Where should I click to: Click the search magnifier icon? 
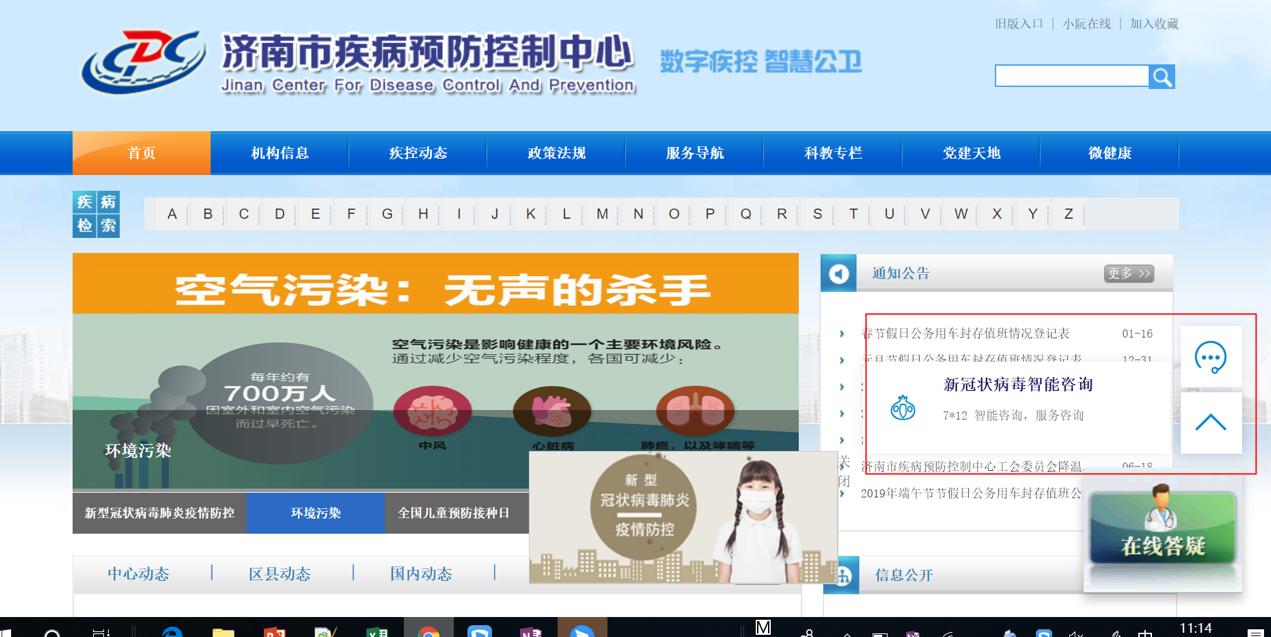[1161, 75]
